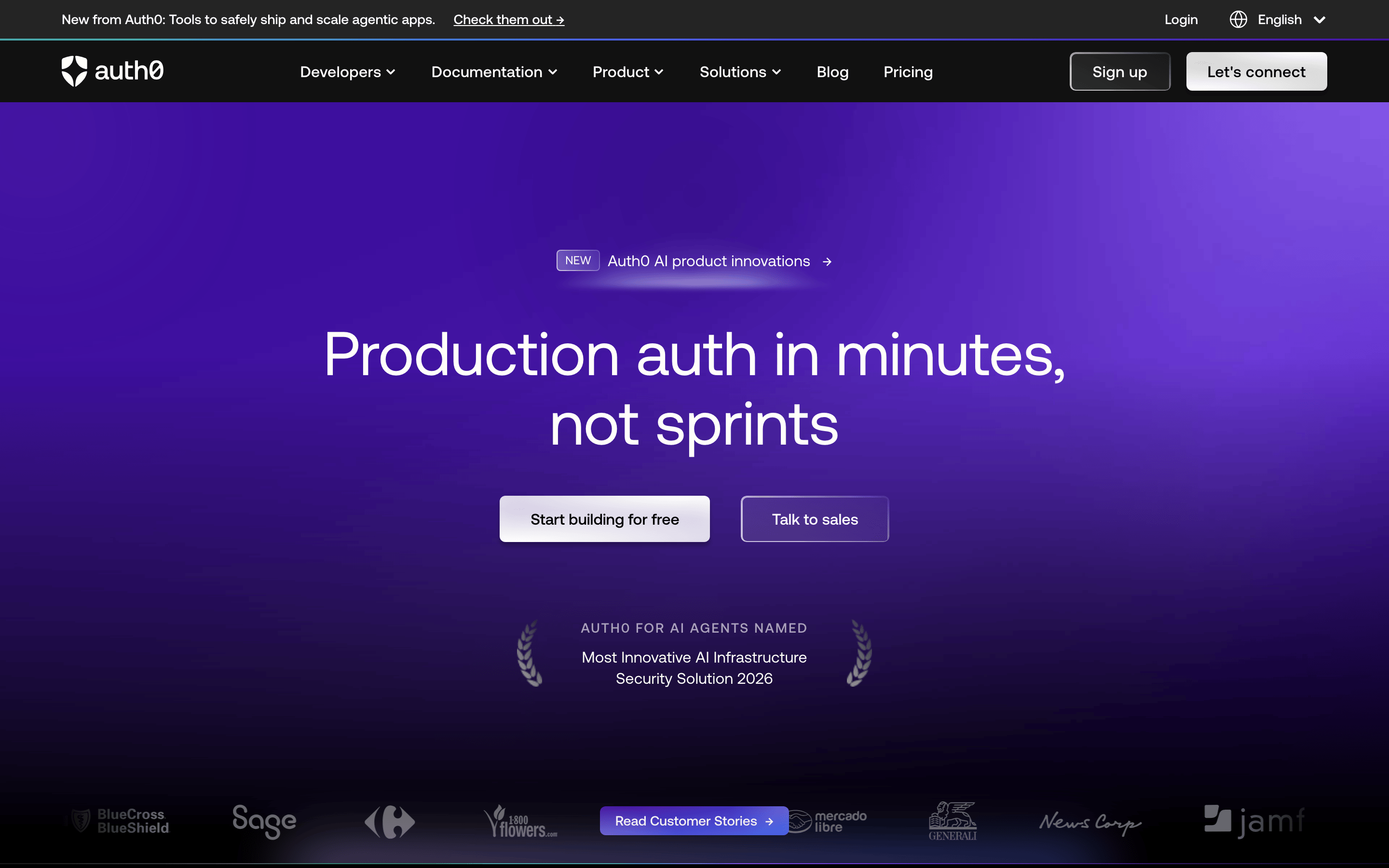
Task: Open Auth0 AI product innovations announcement
Action: pos(709,261)
